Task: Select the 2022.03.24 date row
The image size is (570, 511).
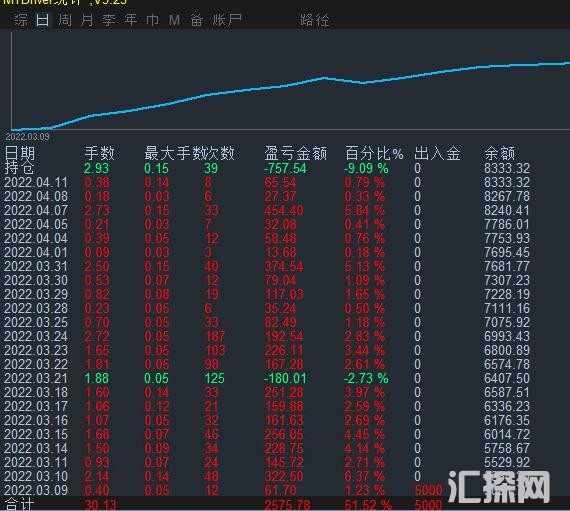Action: [36, 337]
